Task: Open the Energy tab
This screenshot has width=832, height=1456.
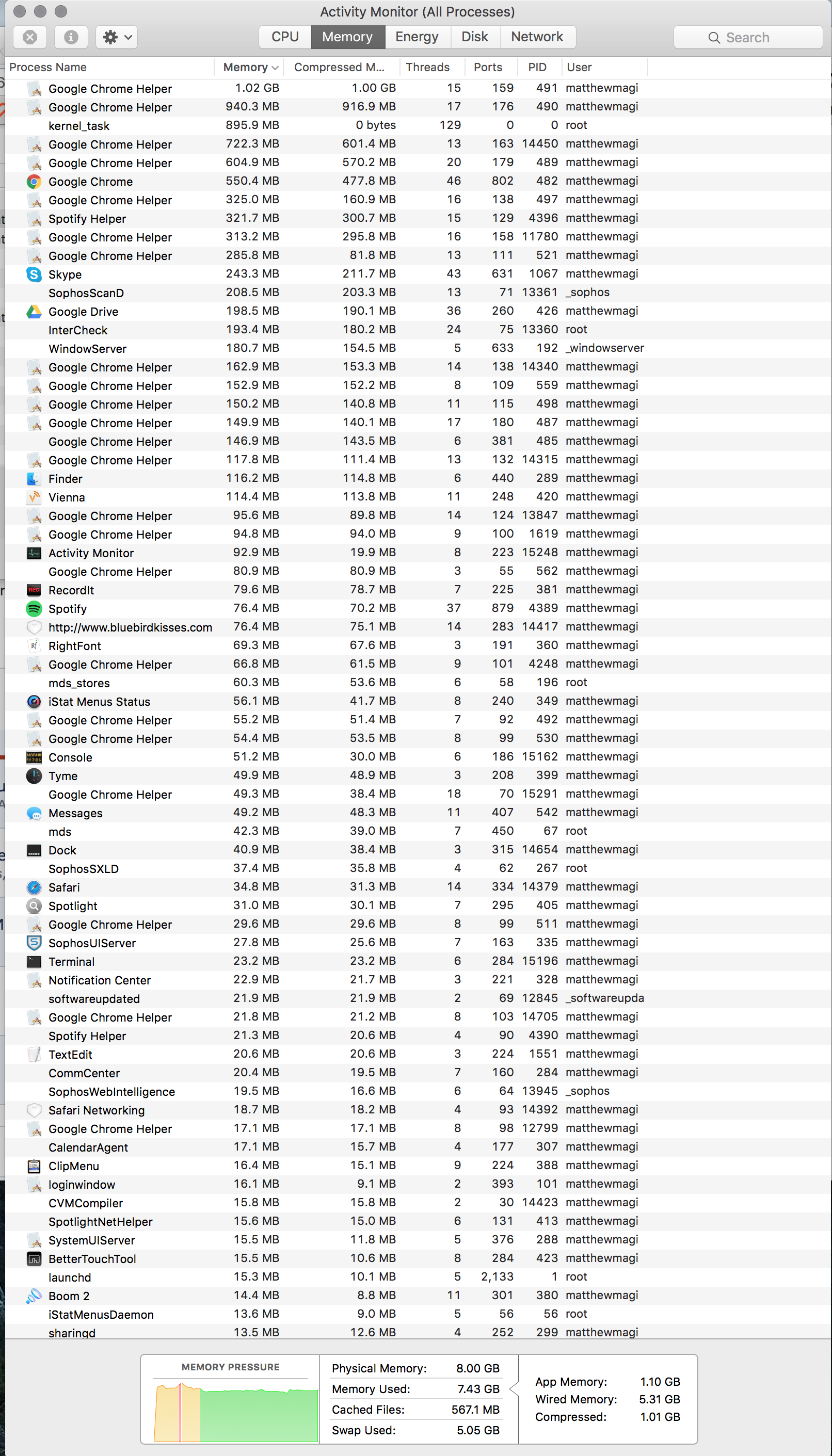Action: (417, 37)
